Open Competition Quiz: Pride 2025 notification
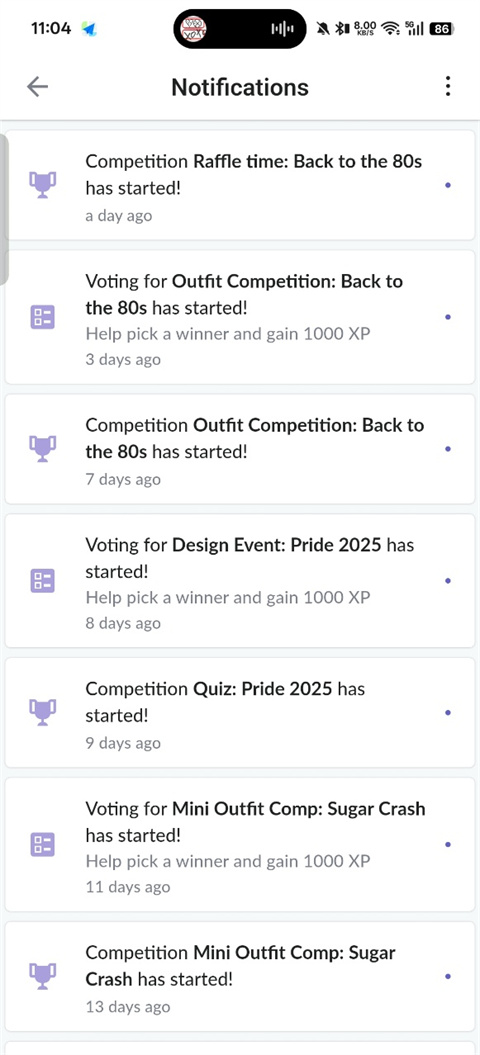480x1055 pixels. [x=240, y=713]
